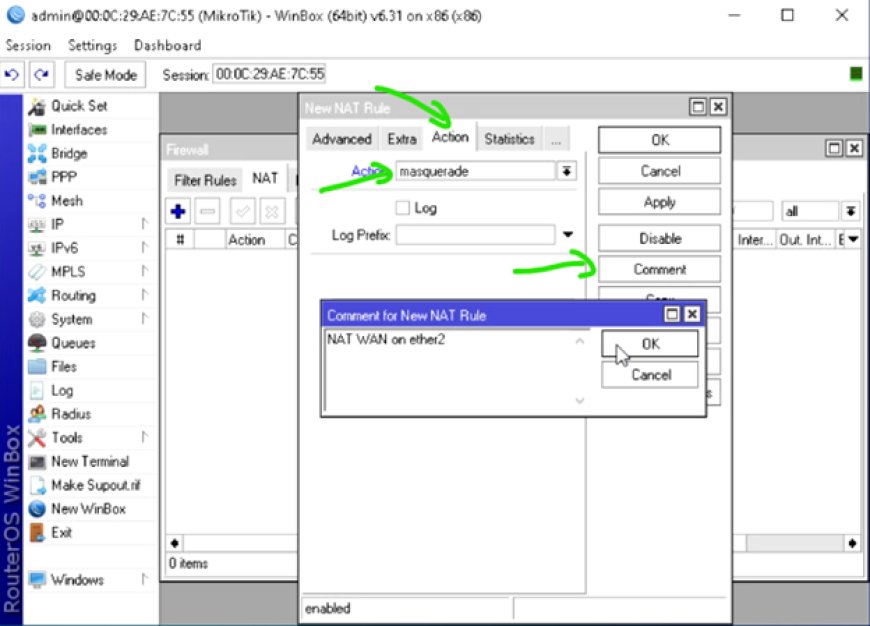
Task: Expand the System submenu arrow
Action: tap(145, 319)
